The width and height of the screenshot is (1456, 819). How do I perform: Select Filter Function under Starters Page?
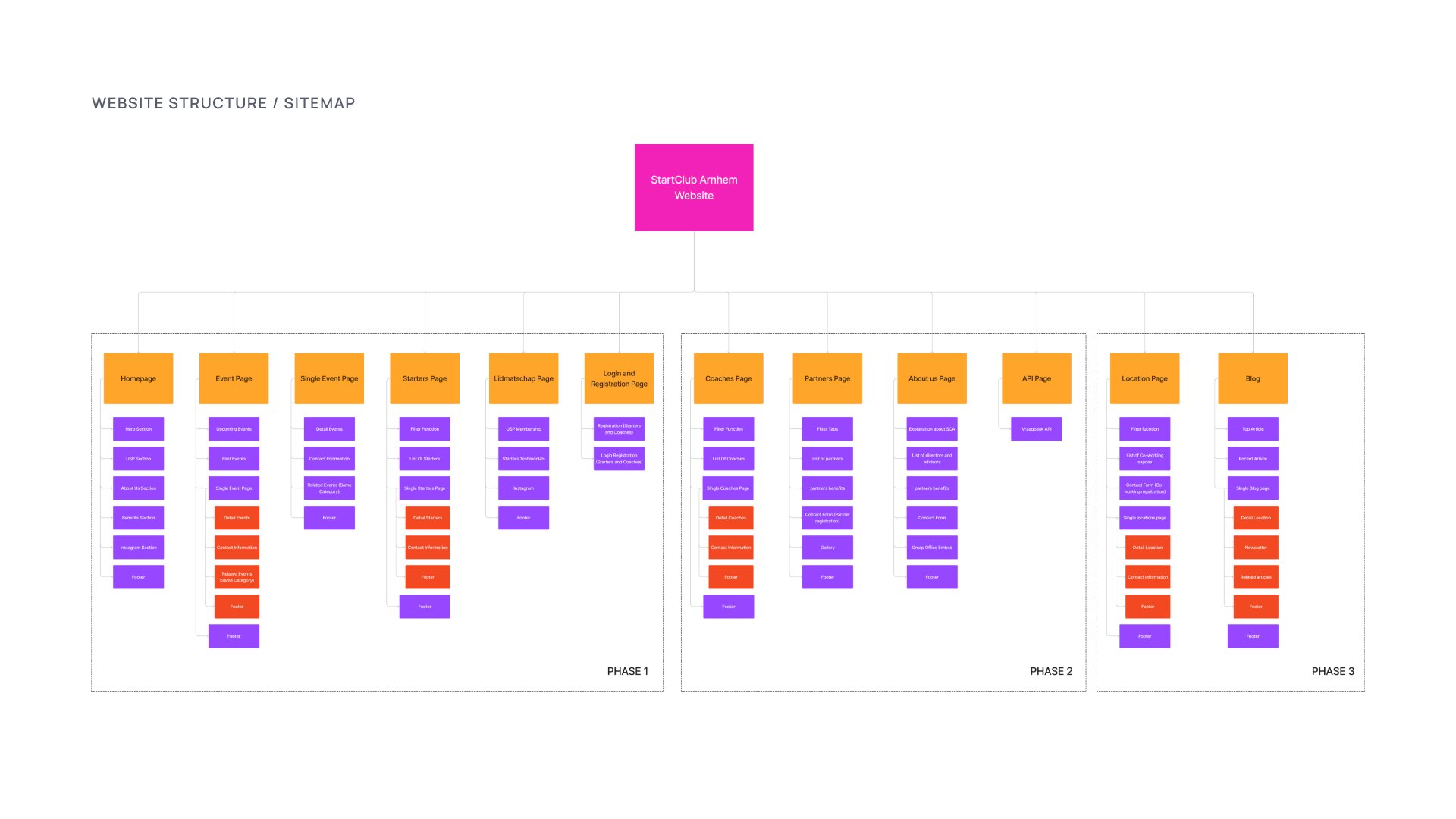(x=425, y=429)
